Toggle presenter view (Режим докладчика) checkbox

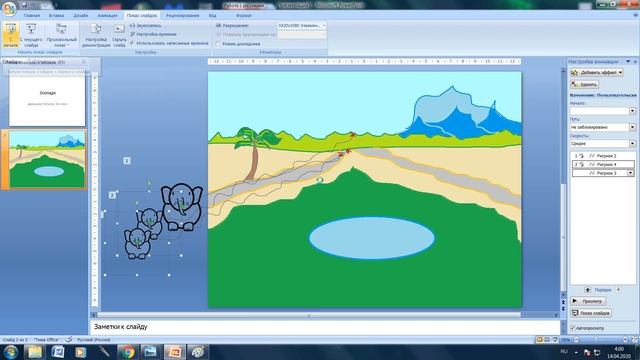218,44
